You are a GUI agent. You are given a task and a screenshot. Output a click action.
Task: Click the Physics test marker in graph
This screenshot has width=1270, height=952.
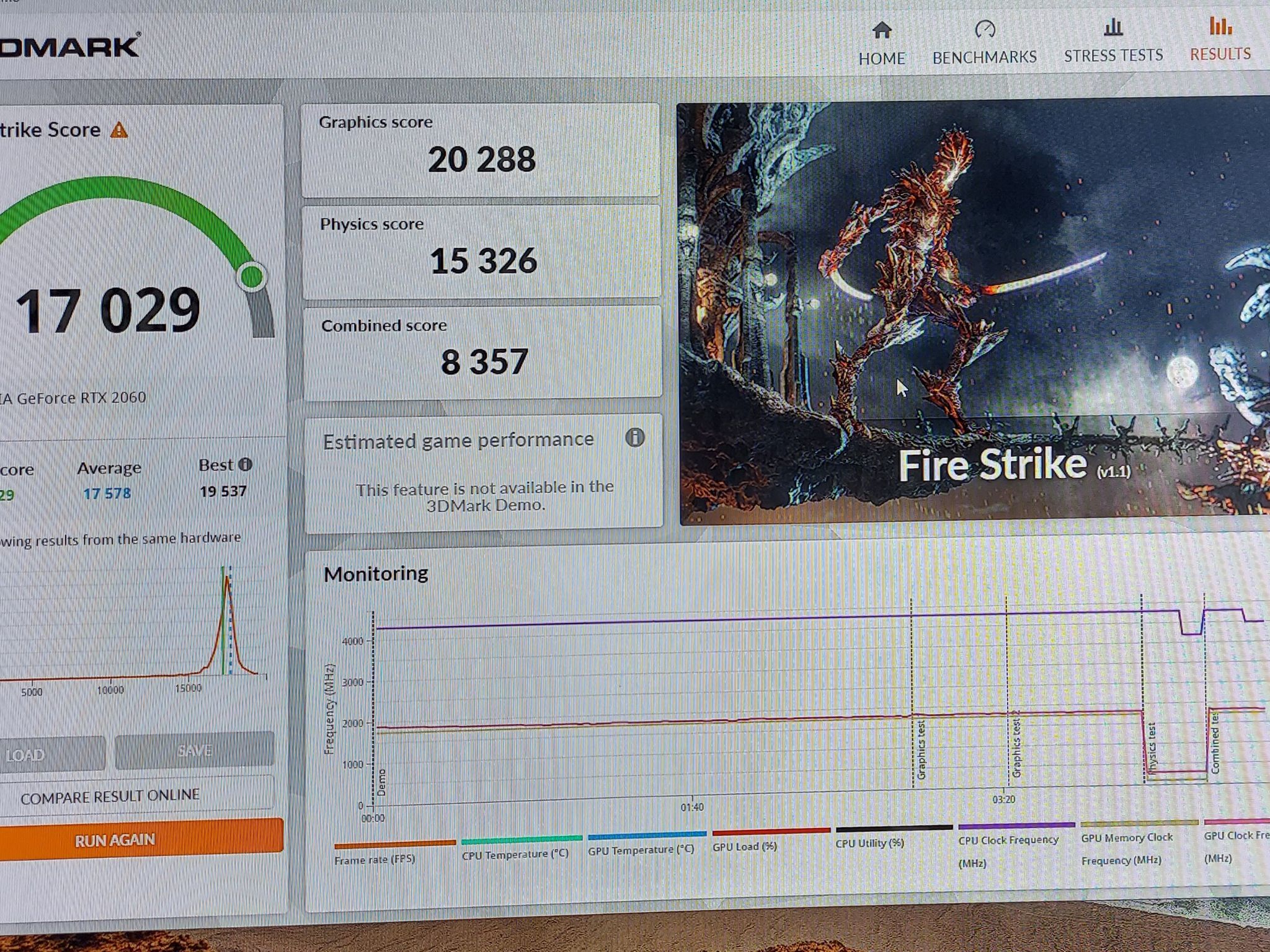tap(1152, 748)
